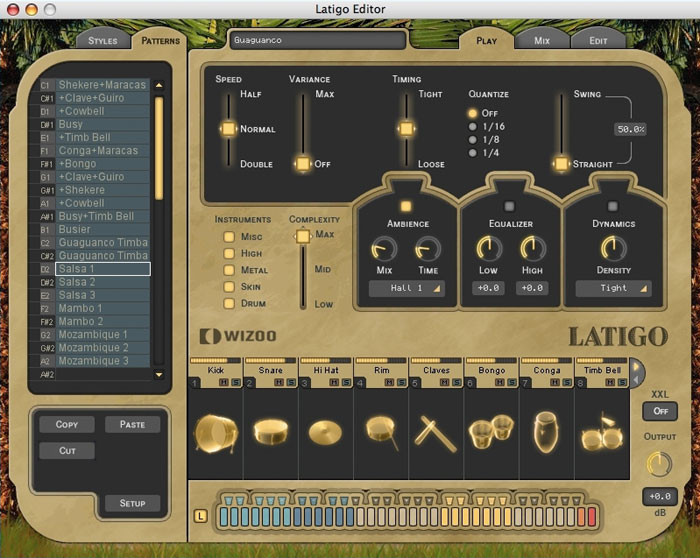The image size is (700, 558).
Task: Toggle the Equalizer power light
Action: coord(509,206)
